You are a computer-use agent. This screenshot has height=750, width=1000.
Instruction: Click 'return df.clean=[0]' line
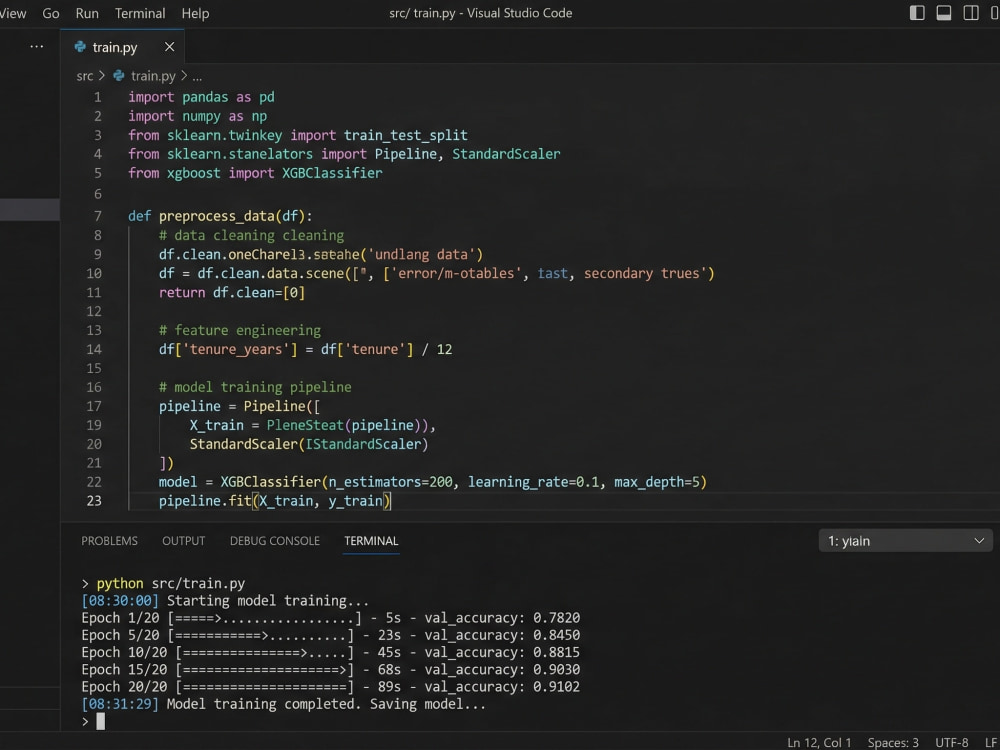point(232,293)
